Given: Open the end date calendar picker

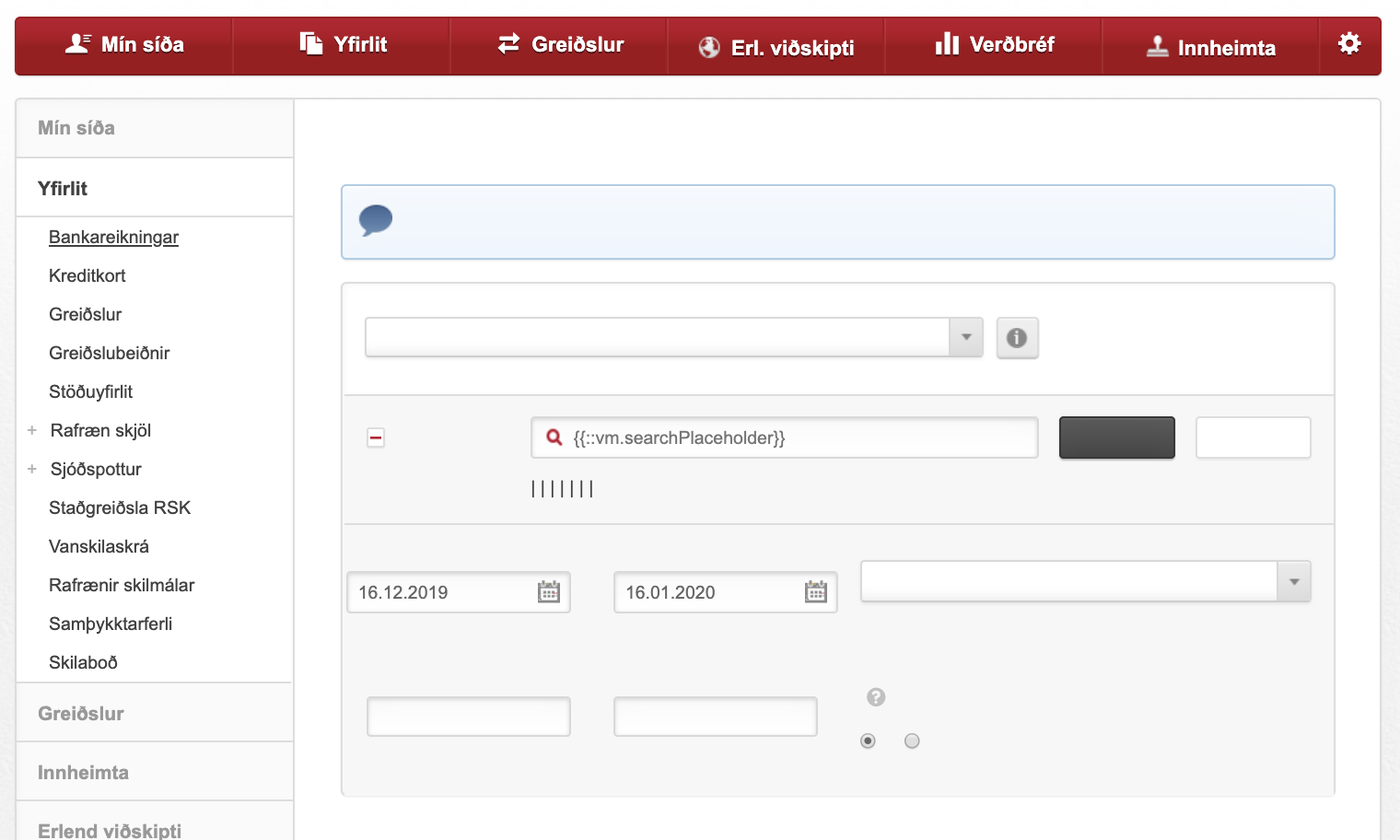Looking at the screenshot, I should click(x=816, y=592).
